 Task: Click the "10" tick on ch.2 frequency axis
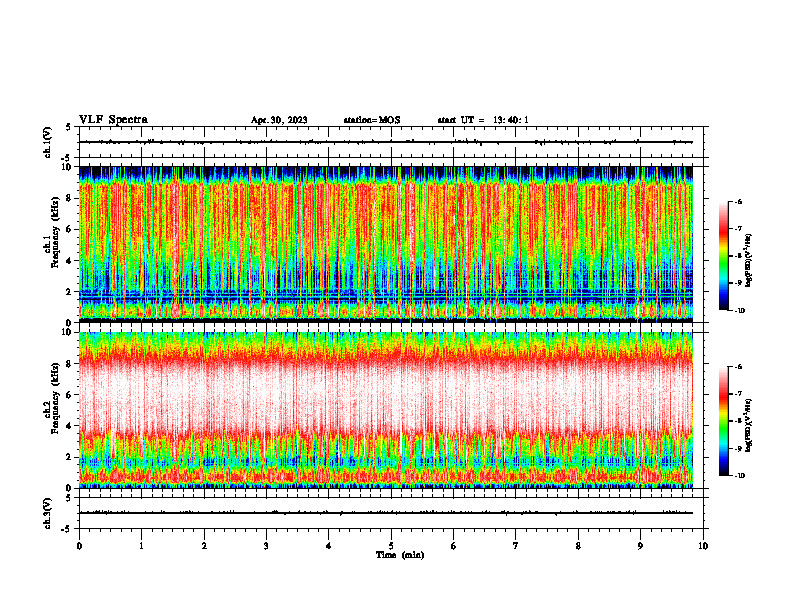click(x=68, y=332)
